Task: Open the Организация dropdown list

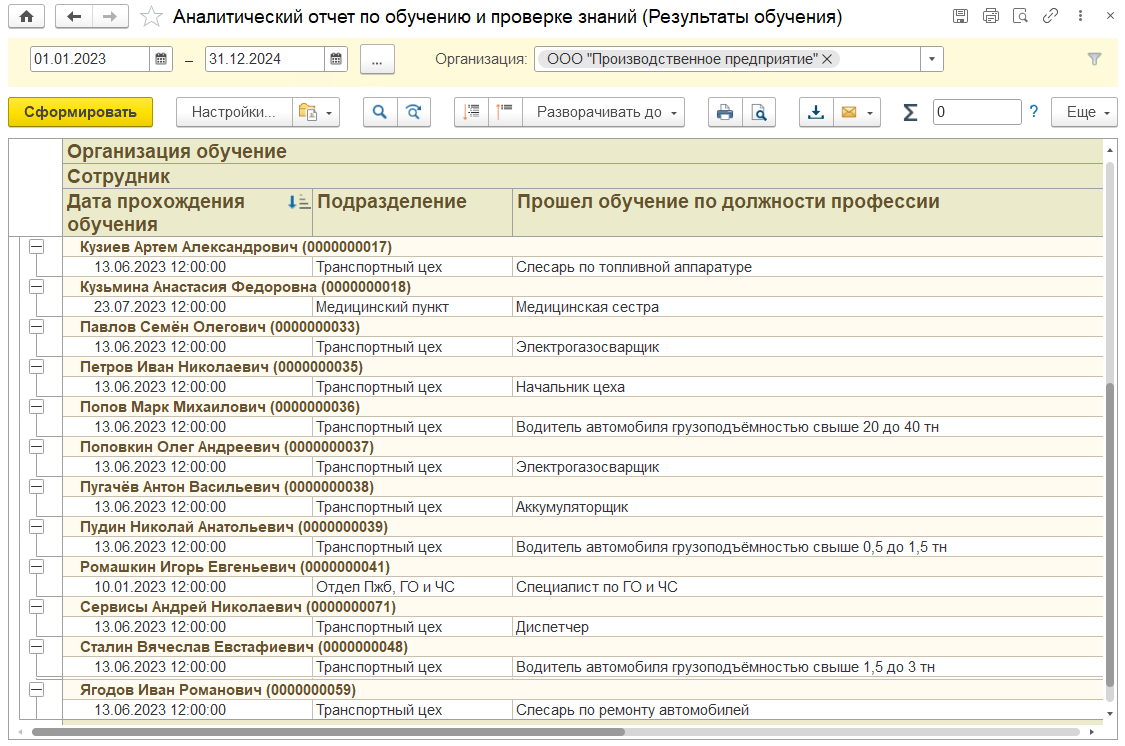Action: coord(931,59)
